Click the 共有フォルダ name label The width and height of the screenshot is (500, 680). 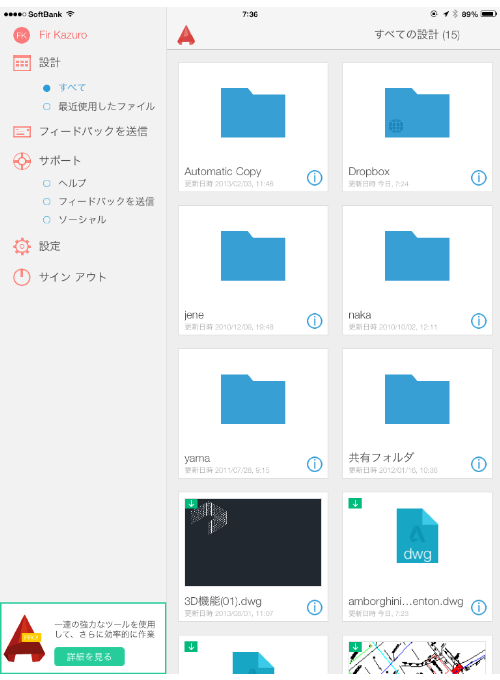pos(381,458)
